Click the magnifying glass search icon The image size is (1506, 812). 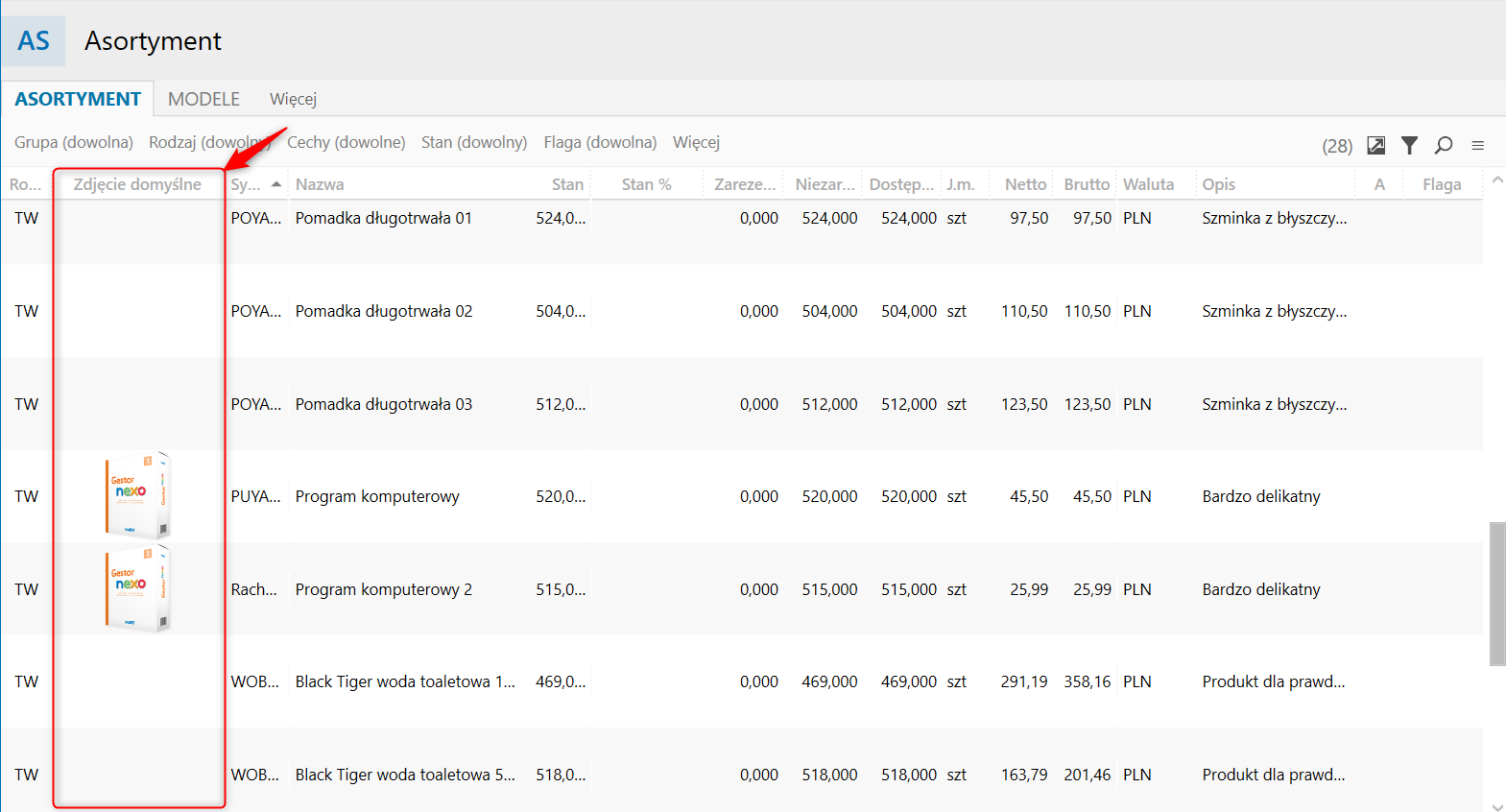(x=1443, y=145)
